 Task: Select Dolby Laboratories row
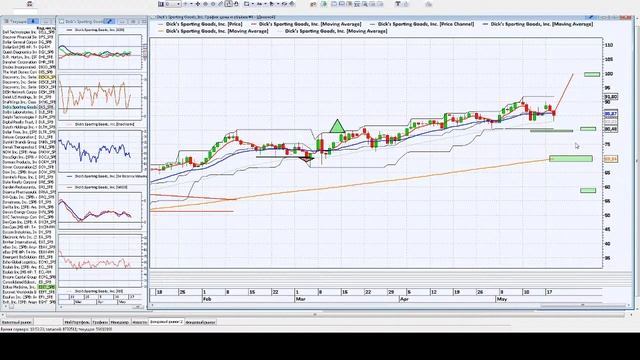click(x=28, y=112)
